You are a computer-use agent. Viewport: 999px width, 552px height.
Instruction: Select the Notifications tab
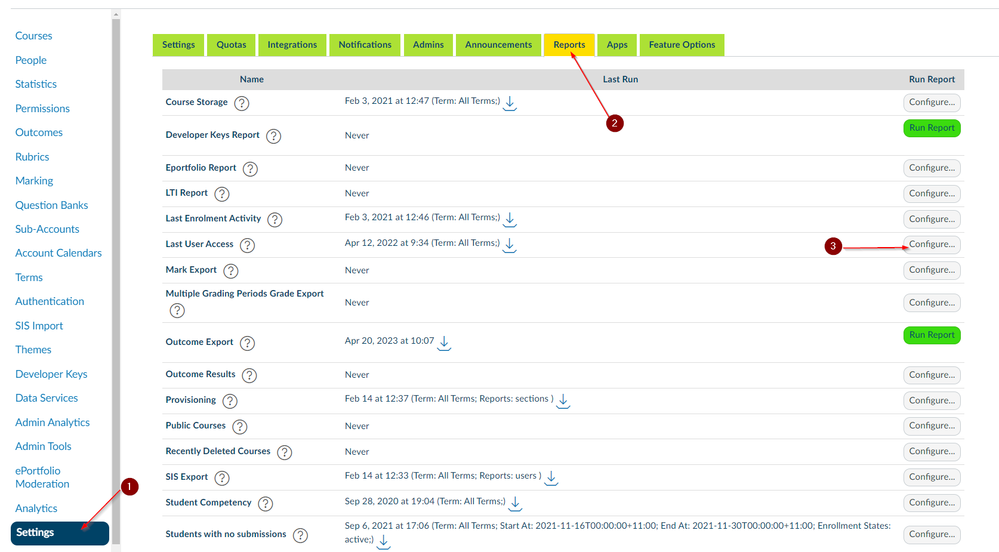click(x=365, y=45)
